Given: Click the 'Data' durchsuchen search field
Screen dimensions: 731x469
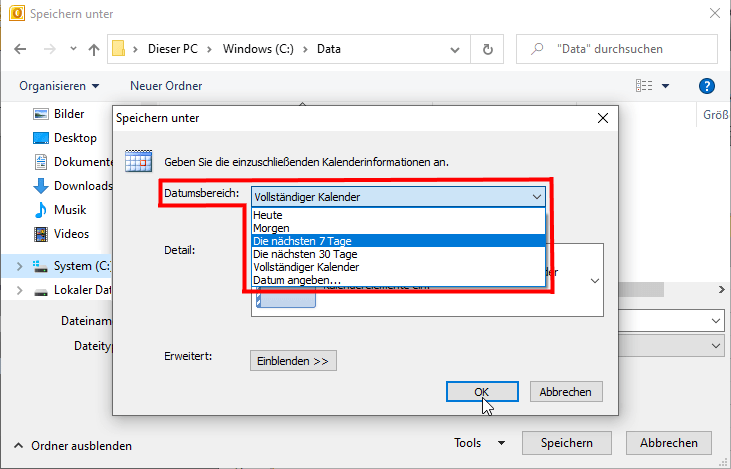Looking at the screenshot, I should pyautogui.click(x=620, y=49).
